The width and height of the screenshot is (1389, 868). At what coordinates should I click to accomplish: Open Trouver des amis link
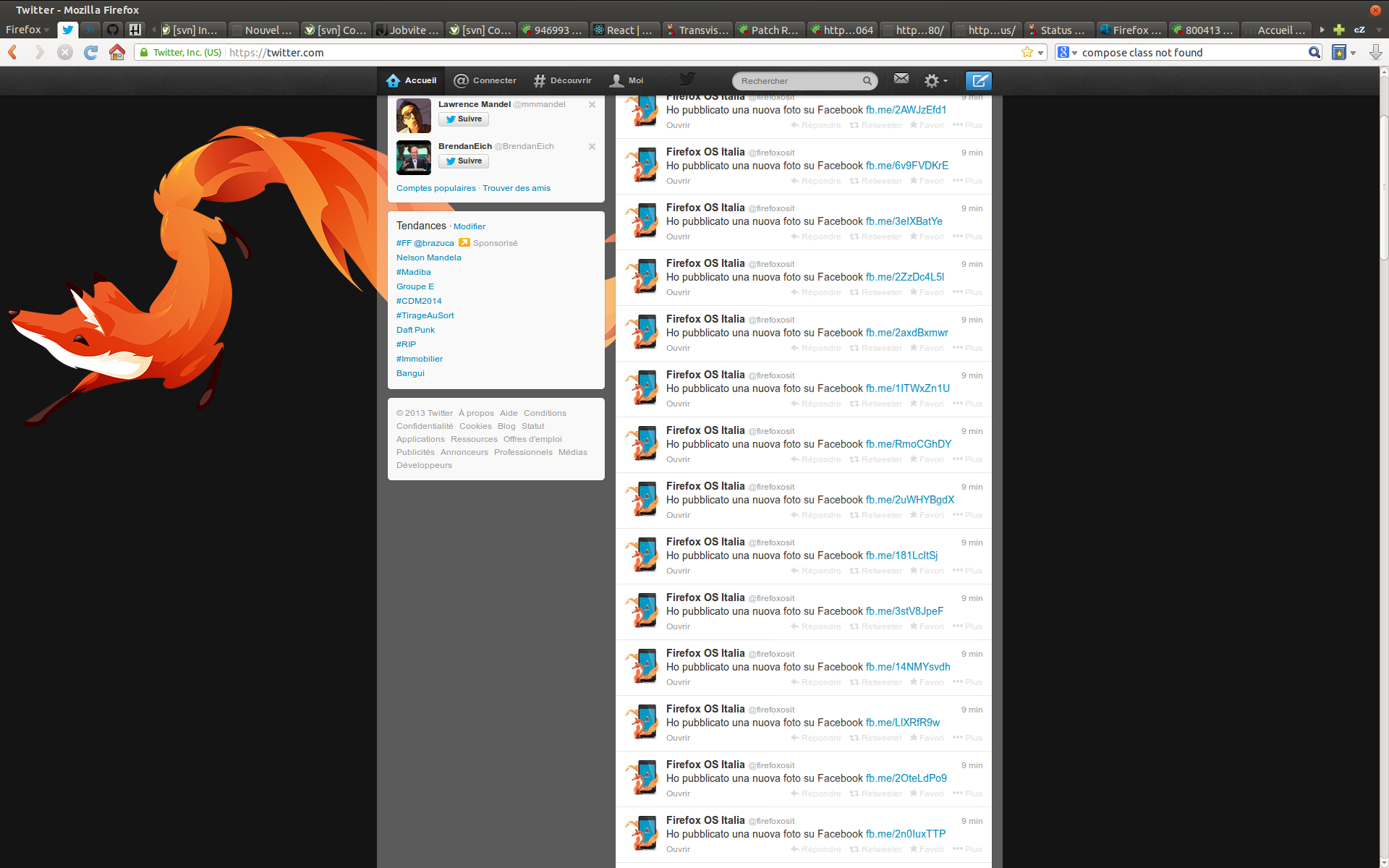(517, 188)
